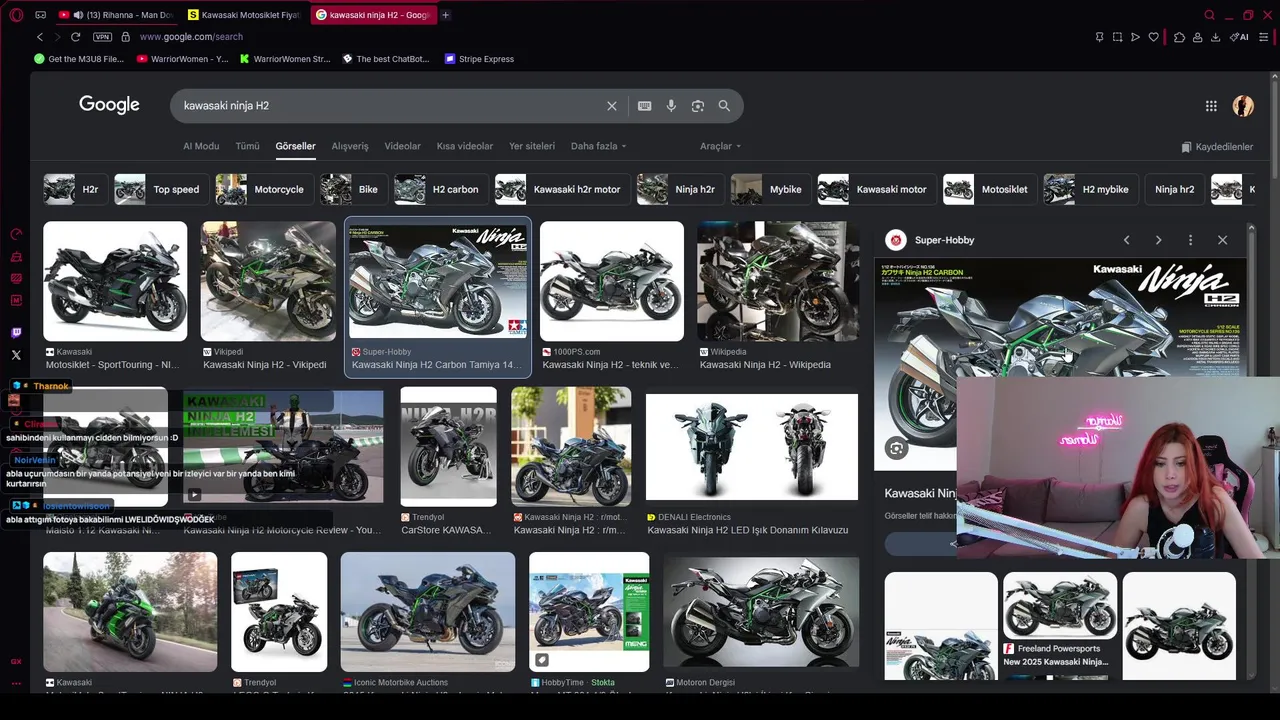This screenshot has width=1280, height=720.
Task: Open Kaydedilenler saved items
Action: 1217,147
